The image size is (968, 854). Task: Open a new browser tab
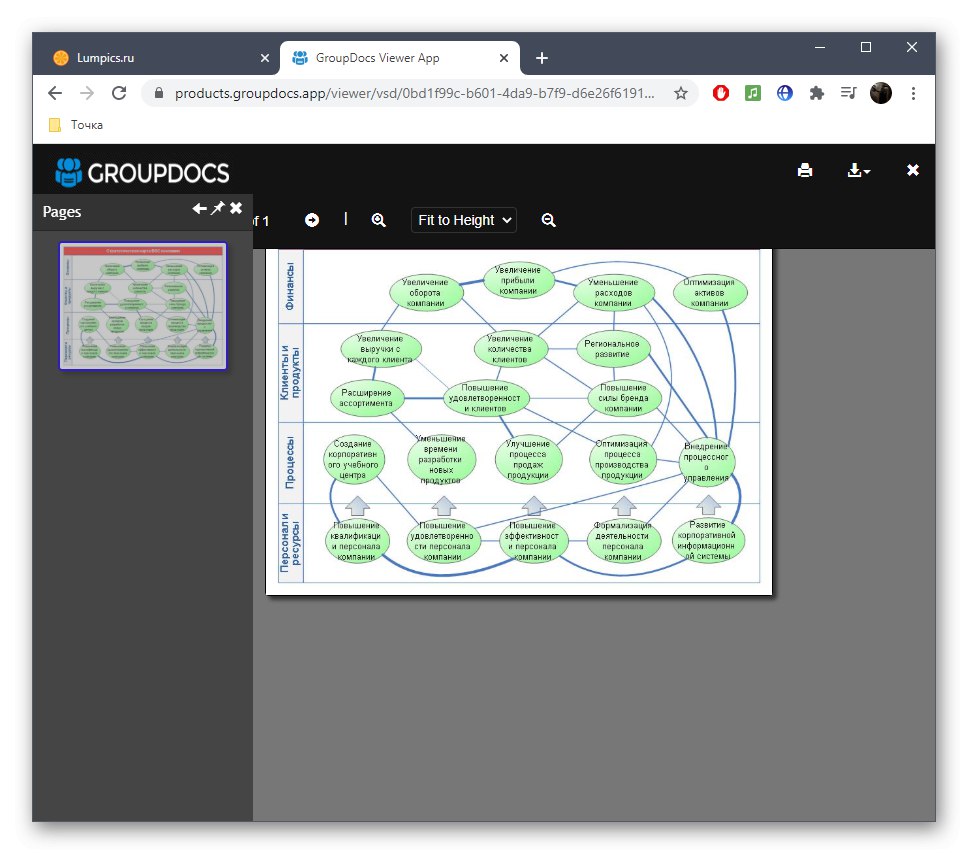coord(541,58)
